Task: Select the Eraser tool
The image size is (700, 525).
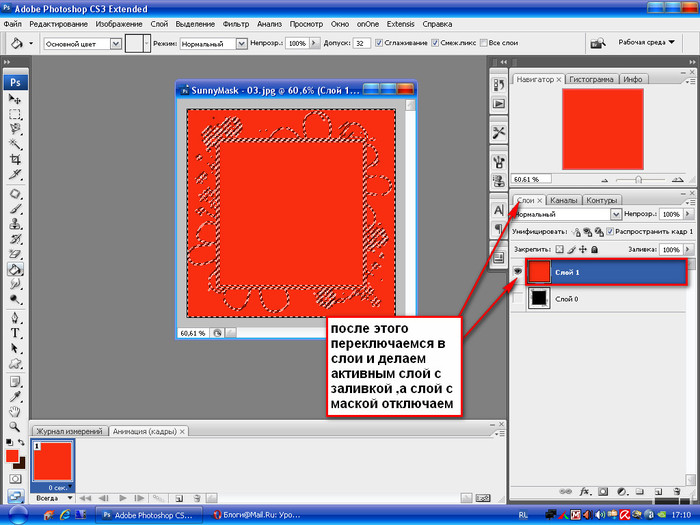Action: pyautogui.click(x=15, y=254)
